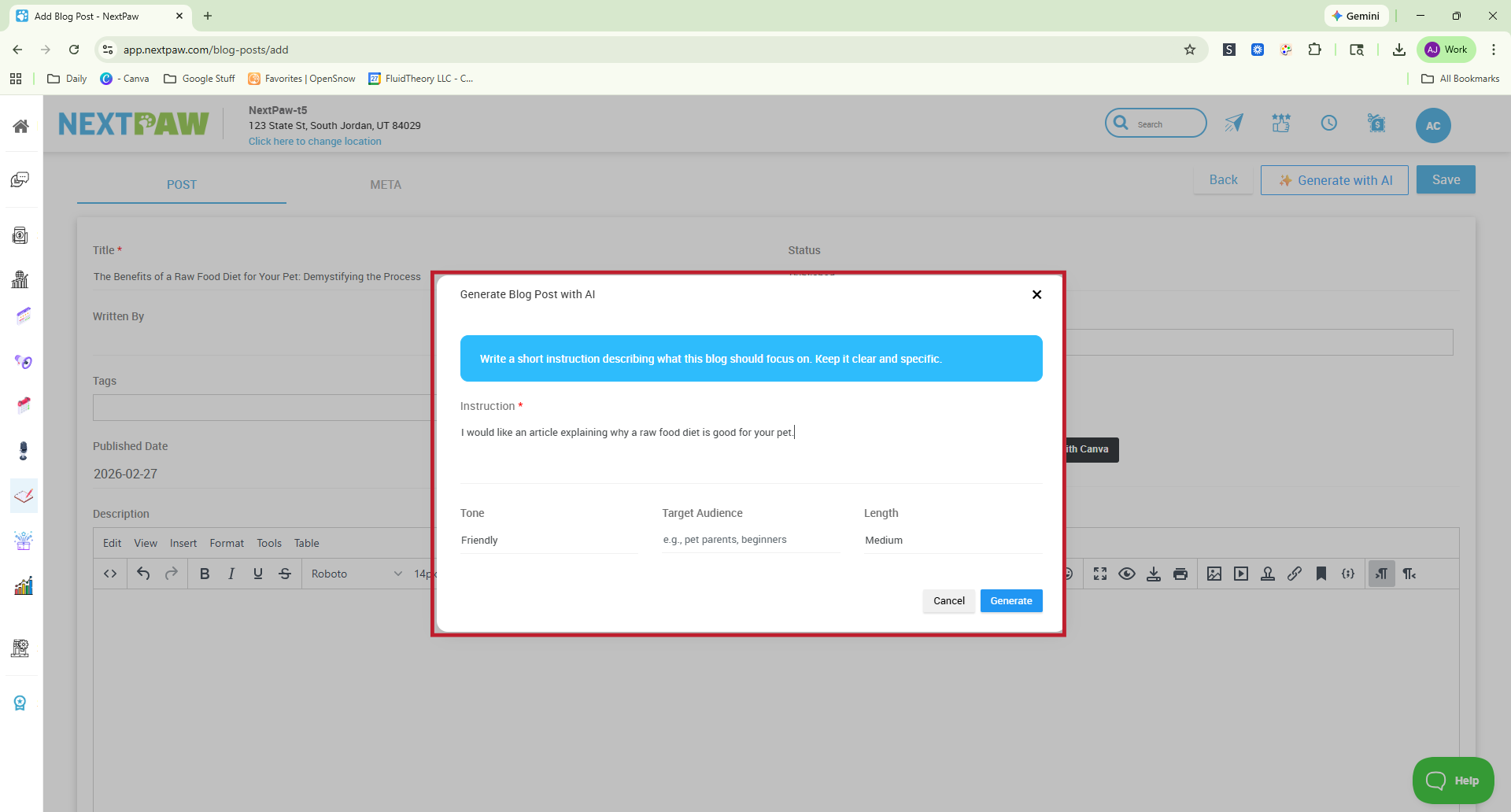Click the Generate with AI button
The height and width of the screenshot is (812, 1511).
(x=1335, y=180)
